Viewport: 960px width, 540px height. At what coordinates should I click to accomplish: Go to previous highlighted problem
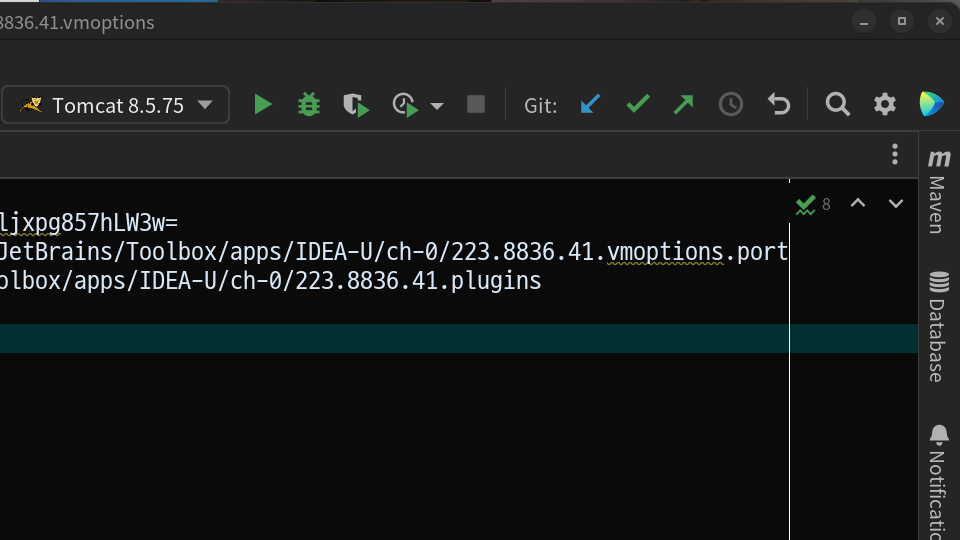point(858,203)
